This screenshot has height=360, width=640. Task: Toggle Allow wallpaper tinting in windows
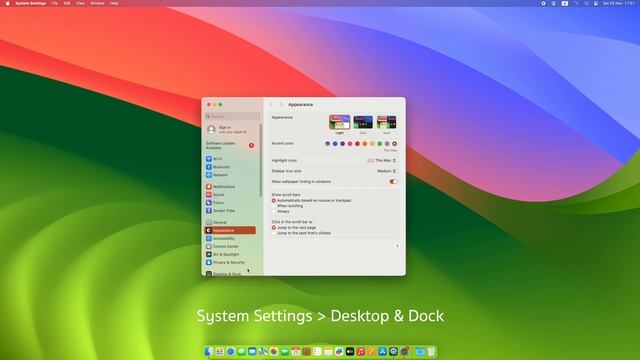coord(393,182)
